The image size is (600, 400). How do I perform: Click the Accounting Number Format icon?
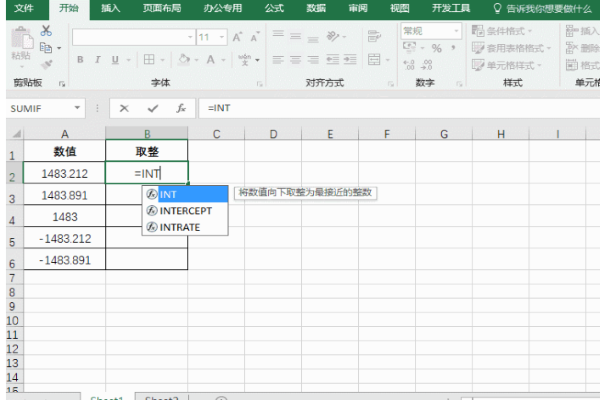409,47
